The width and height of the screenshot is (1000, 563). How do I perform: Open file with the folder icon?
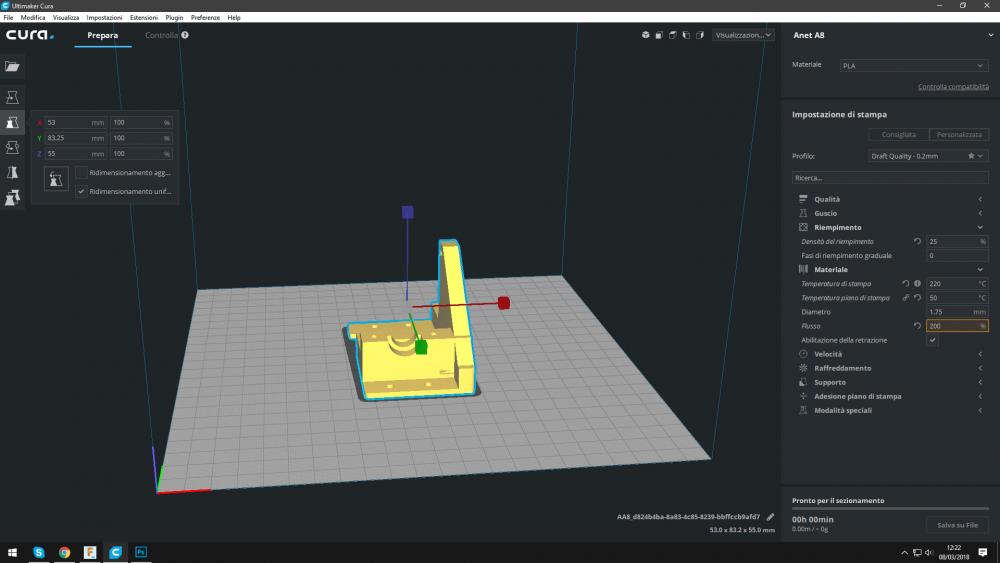pos(12,66)
